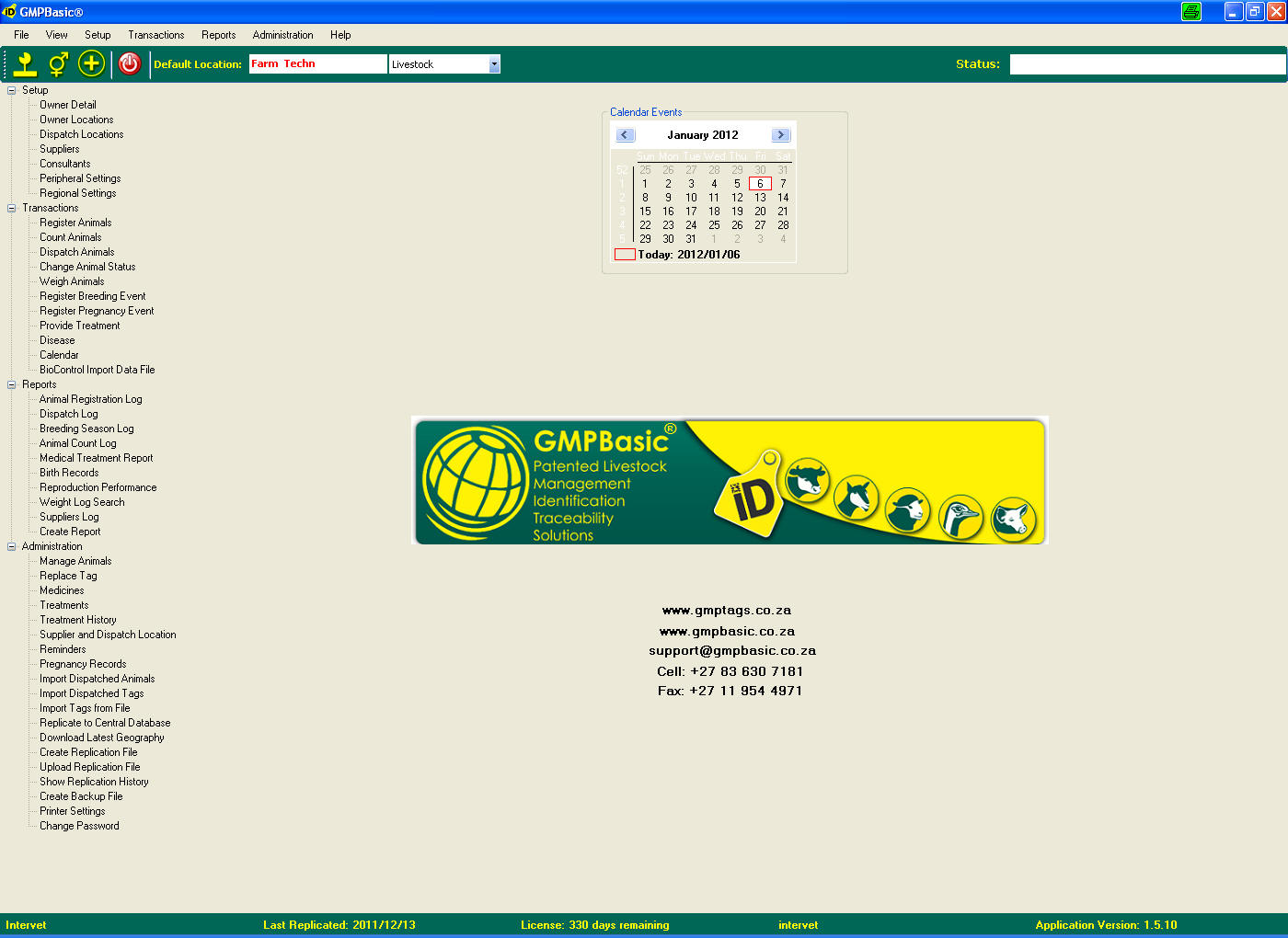Click Today: 2012/01/06 label

[689, 255]
